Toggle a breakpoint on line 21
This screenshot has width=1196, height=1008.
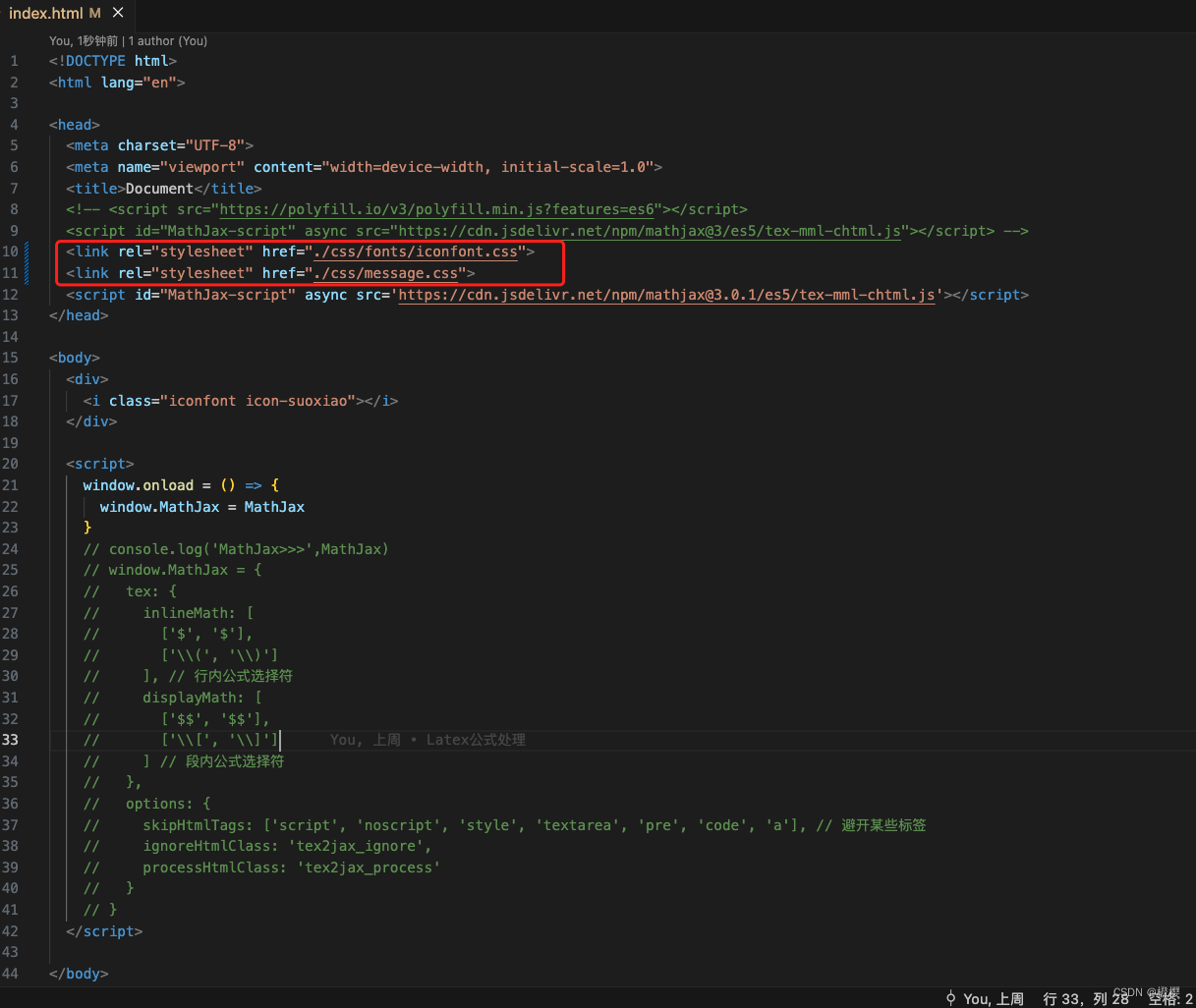tap(10, 484)
